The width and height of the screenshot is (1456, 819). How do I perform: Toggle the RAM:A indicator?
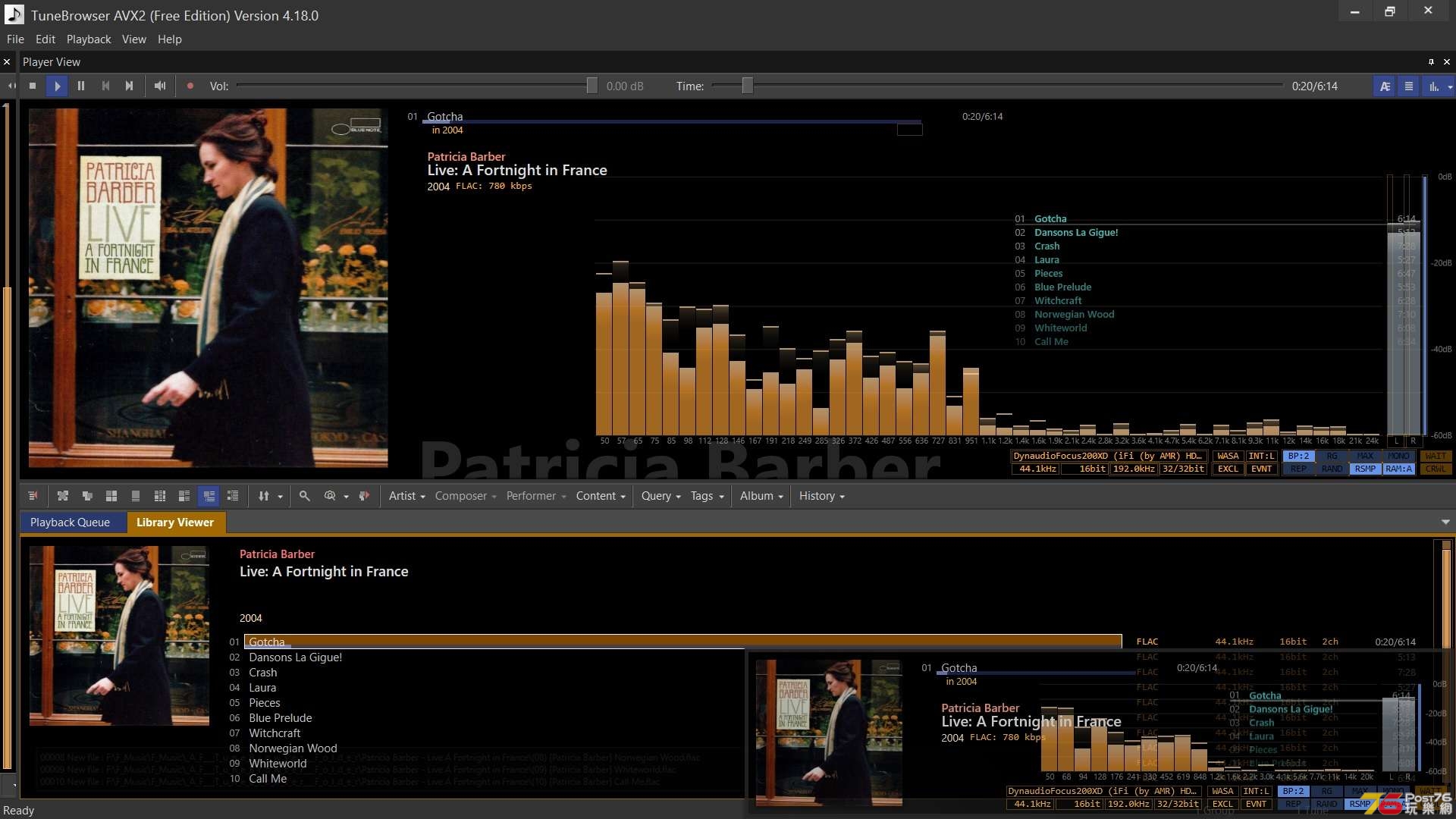click(1398, 469)
